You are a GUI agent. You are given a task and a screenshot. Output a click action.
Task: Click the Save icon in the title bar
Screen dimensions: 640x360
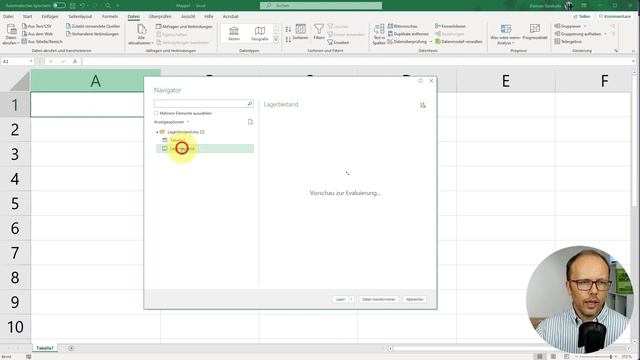coord(73,5)
